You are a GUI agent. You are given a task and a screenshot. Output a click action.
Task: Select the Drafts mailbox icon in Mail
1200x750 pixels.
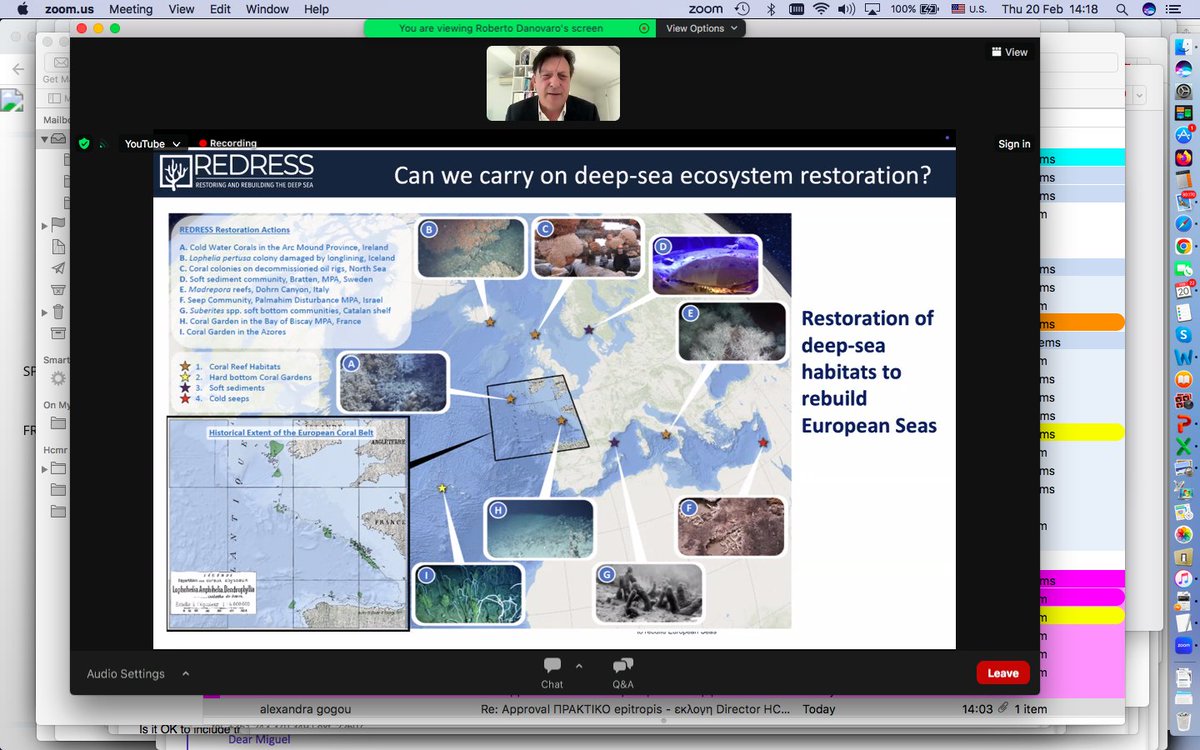point(58,246)
